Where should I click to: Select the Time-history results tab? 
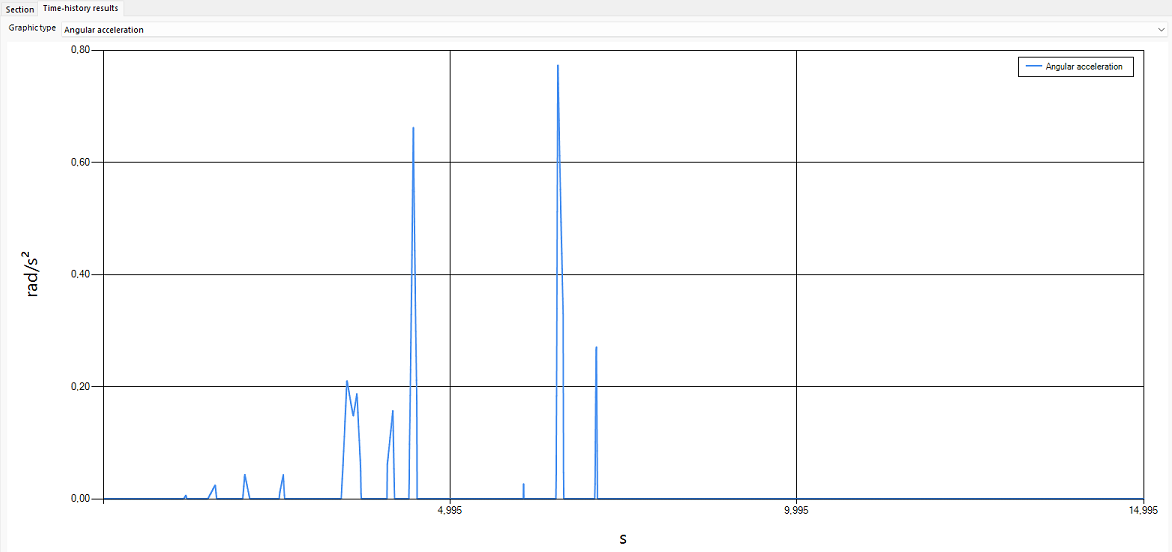point(80,8)
